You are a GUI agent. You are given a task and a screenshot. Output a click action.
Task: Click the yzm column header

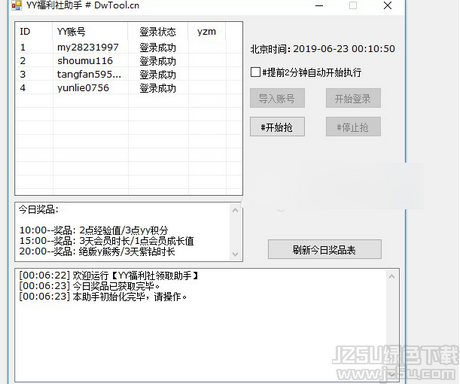tap(207, 32)
